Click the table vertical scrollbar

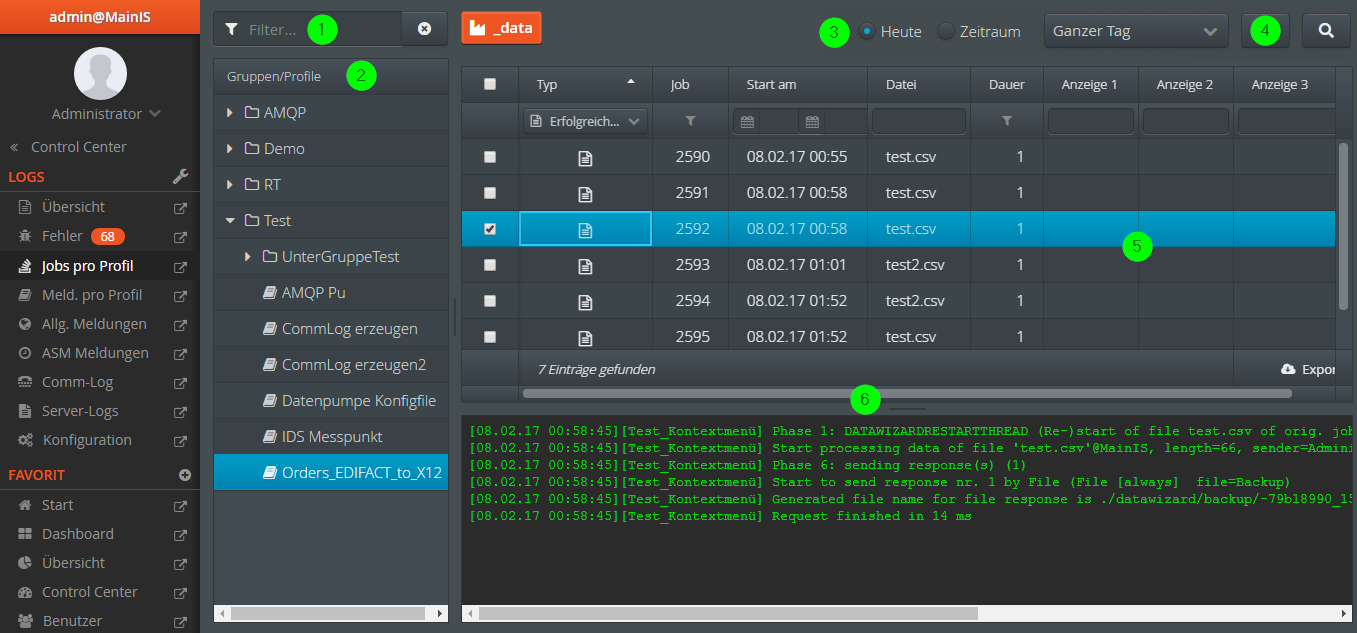[1344, 225]
